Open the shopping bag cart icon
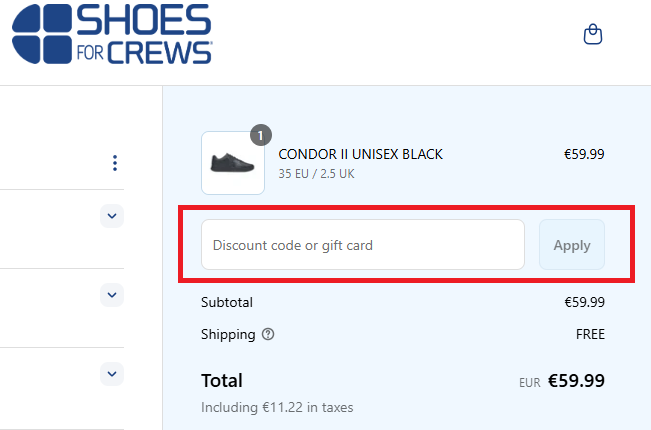Image resolution: width=651 pixels, height=430 pixels. tap(592, 34)
